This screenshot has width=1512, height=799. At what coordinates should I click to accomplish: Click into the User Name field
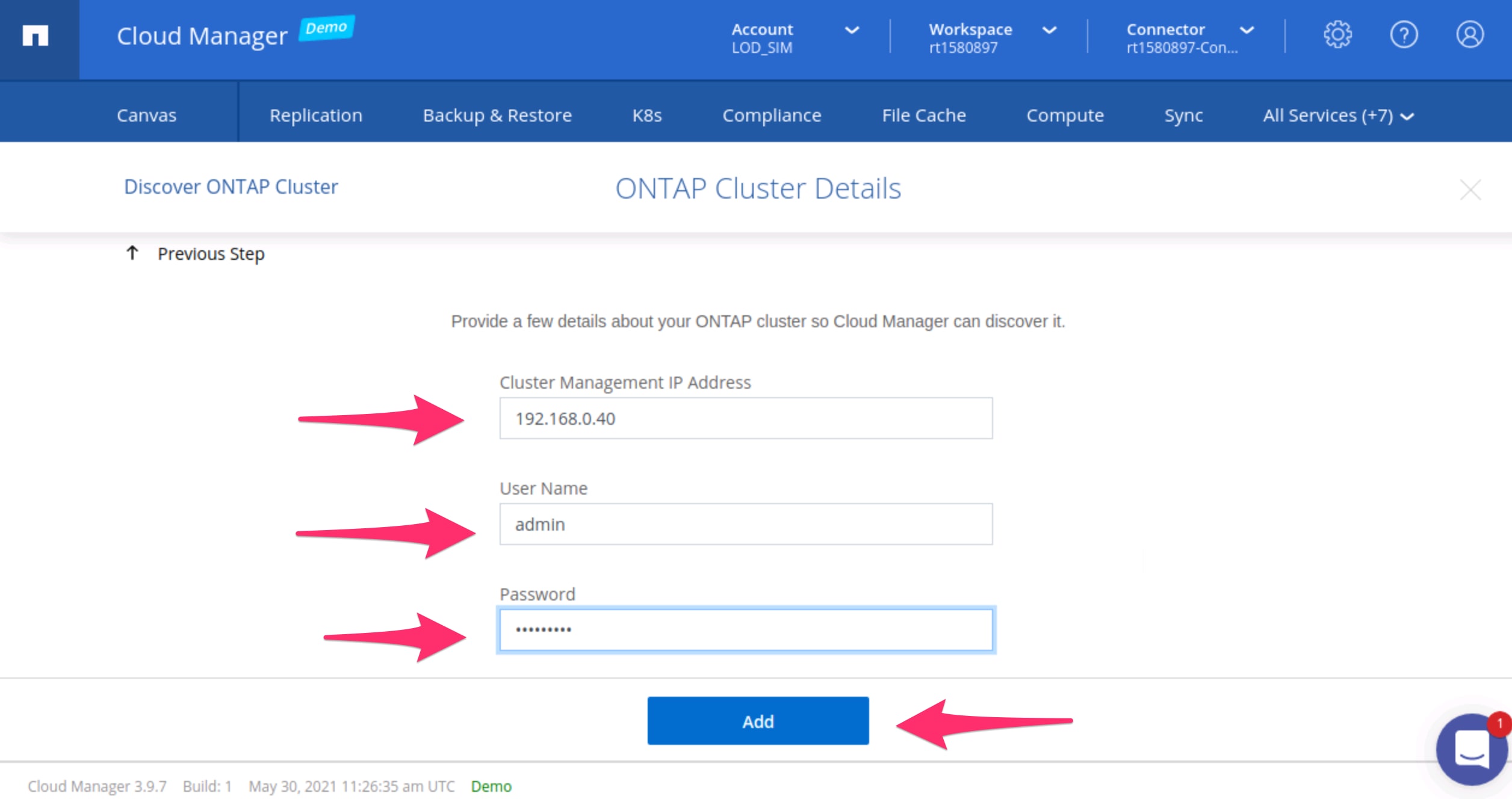coord(745,524)
